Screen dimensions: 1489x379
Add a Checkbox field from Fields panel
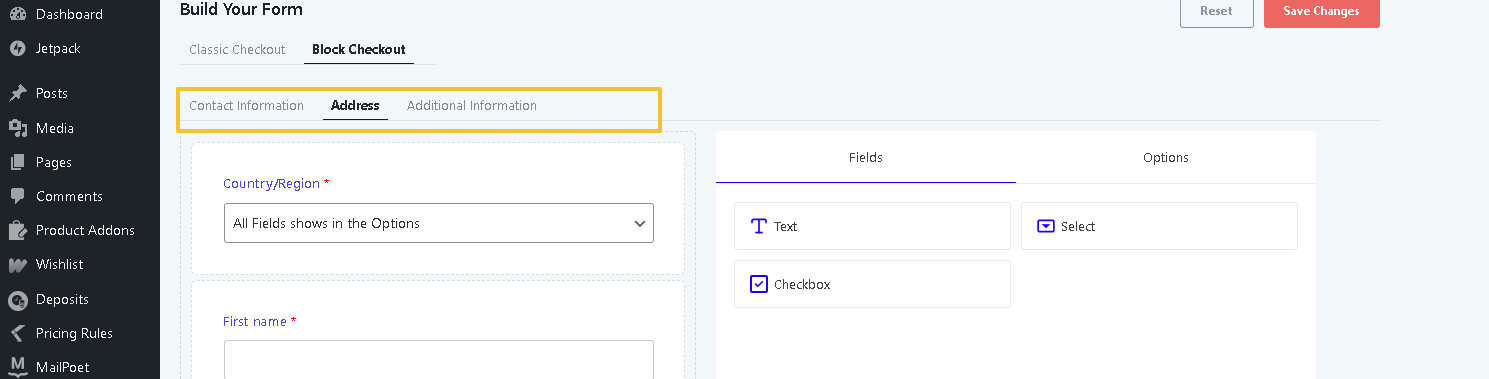[872, 284]
